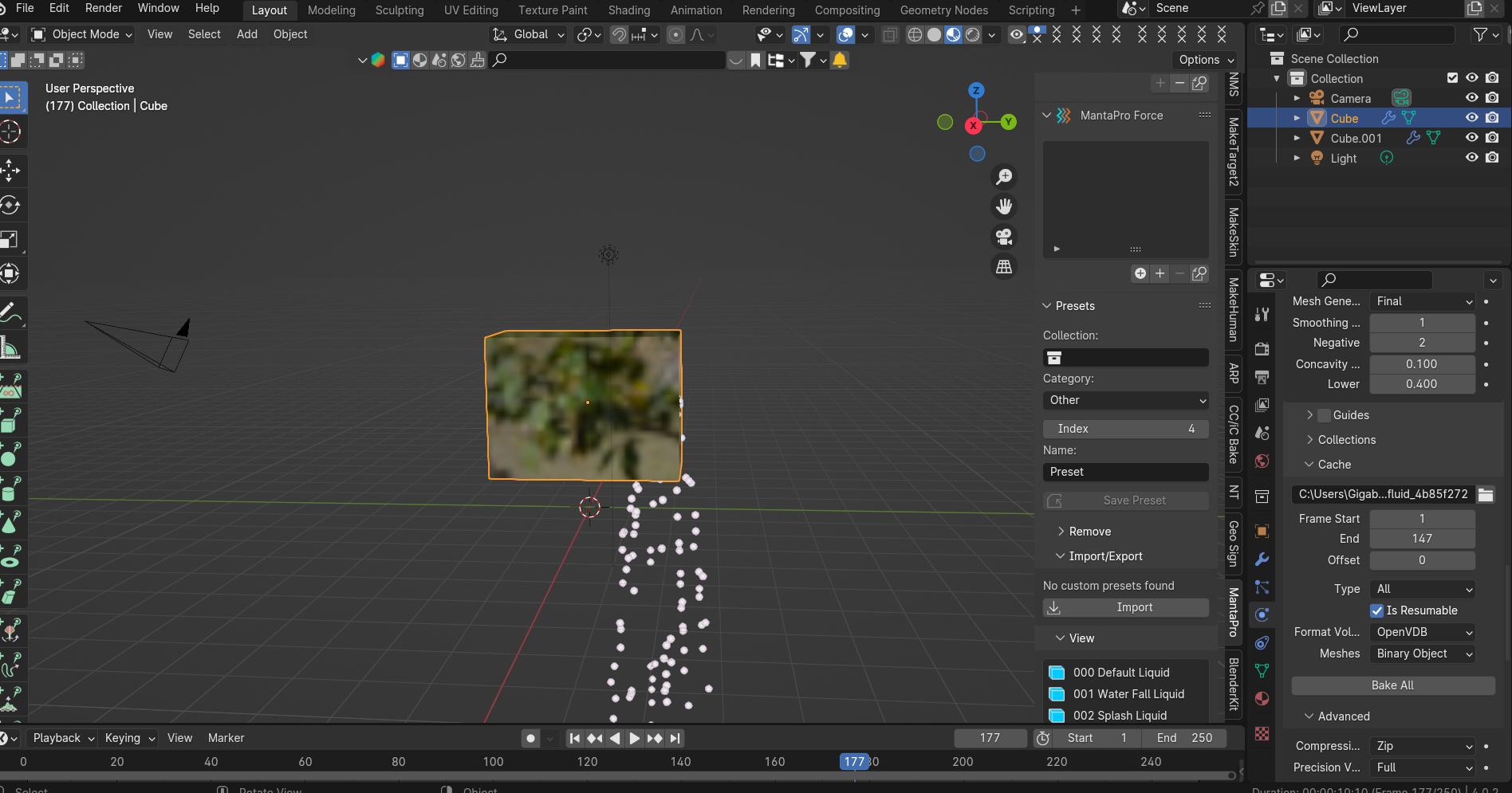Viewport: 1512px width, 793px height.
Task: Open the File menu
Action: tap(25, 8)
